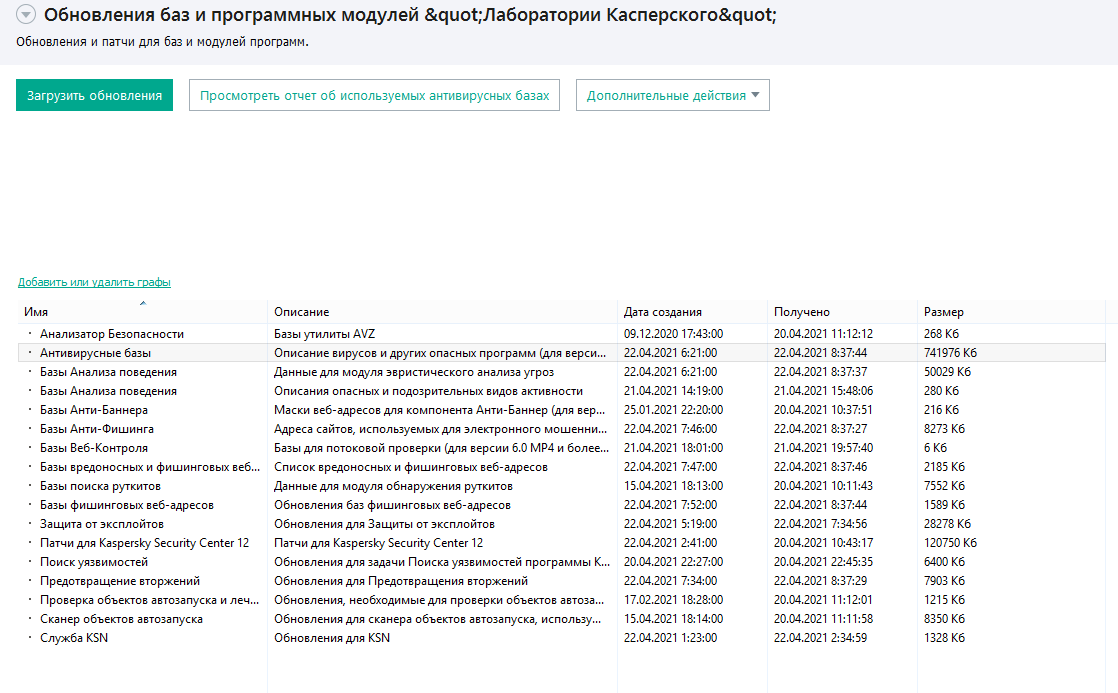Select row Описания опасных и подозрительных видов активности

[x=562, y=391]
